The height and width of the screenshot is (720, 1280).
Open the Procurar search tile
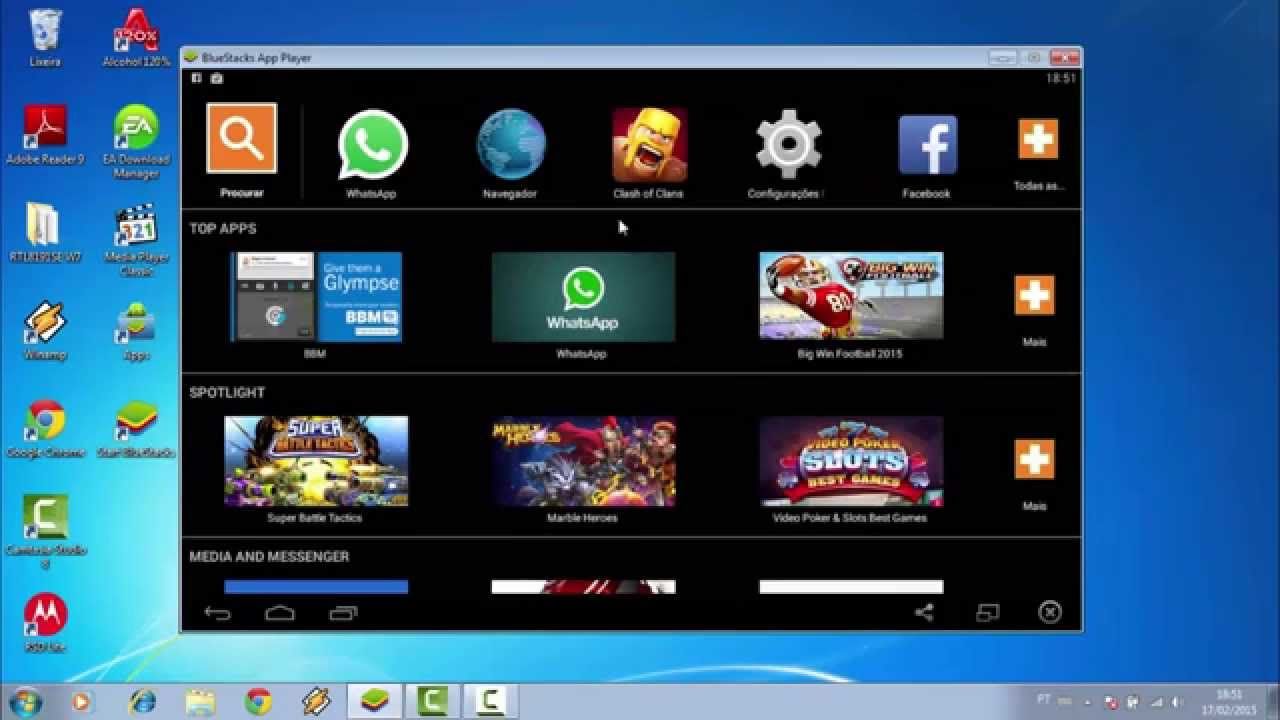point(242,138)
